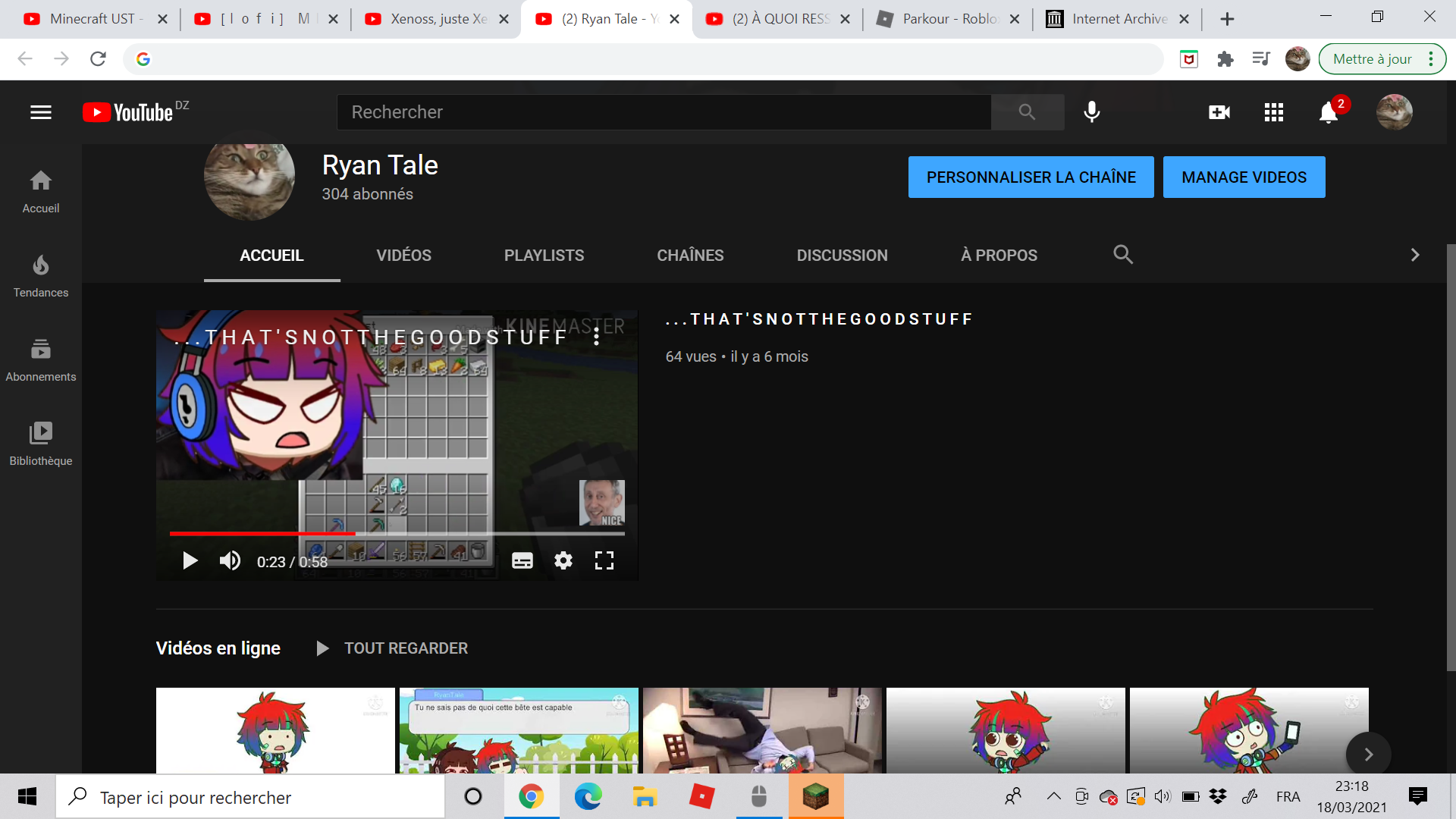Seek on the red video progress bar

point(397,533)
